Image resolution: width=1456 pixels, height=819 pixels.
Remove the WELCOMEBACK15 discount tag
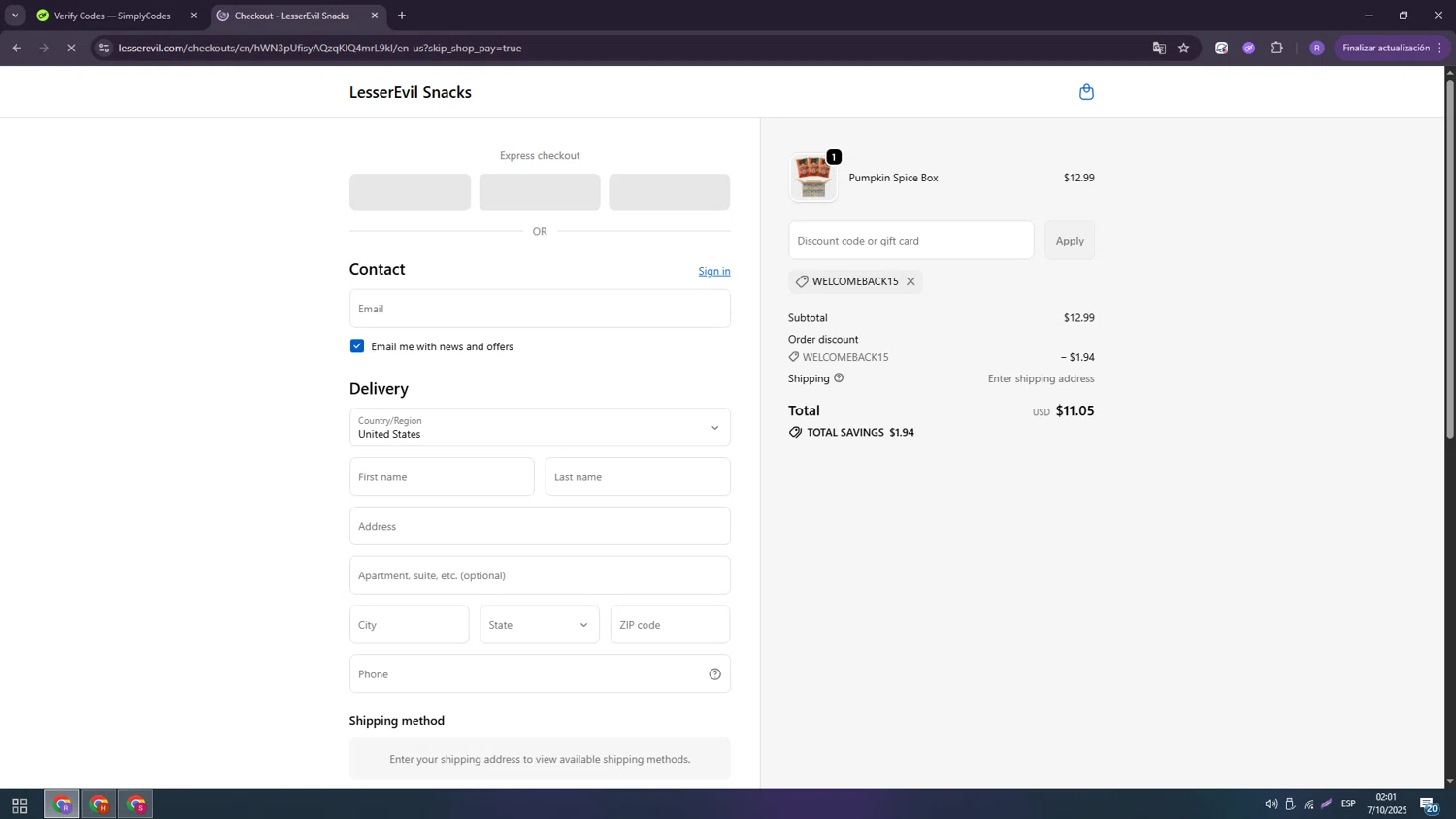910,281
